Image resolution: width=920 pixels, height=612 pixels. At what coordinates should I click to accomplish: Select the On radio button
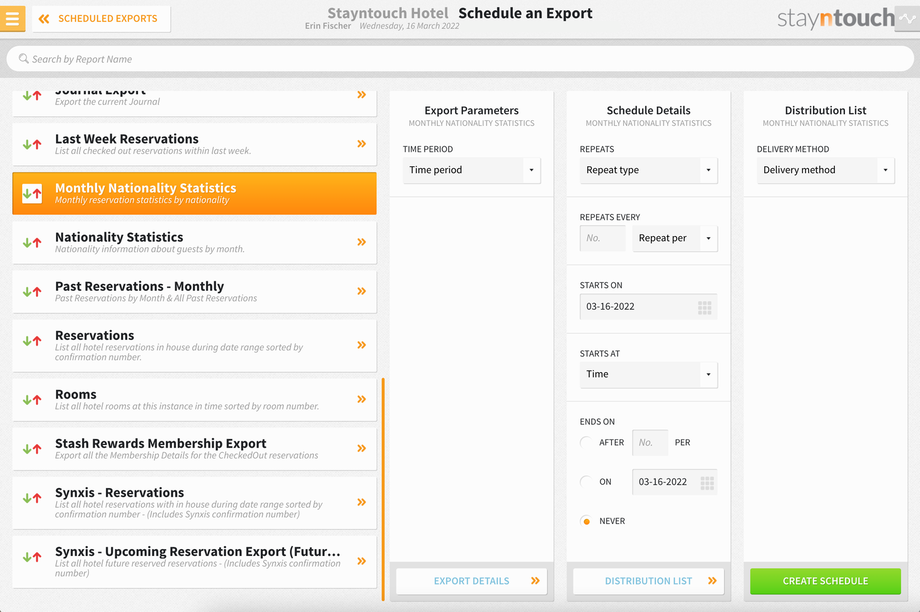coord(586,482)
